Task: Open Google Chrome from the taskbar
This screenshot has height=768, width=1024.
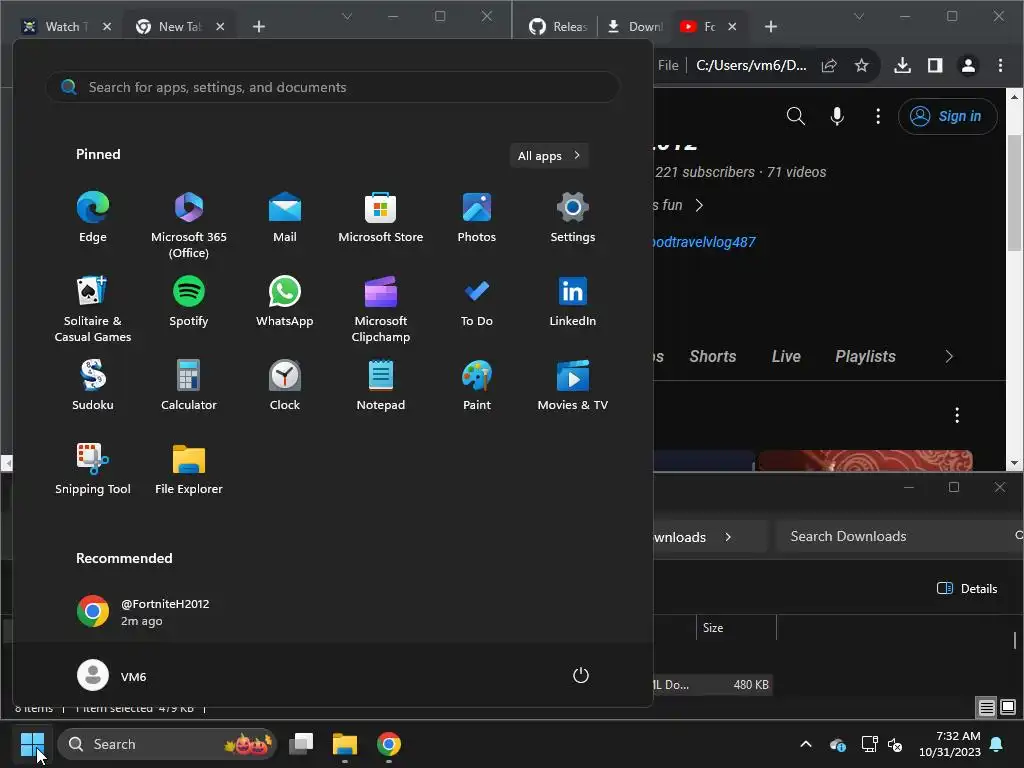Action: [x=389, y=744]
